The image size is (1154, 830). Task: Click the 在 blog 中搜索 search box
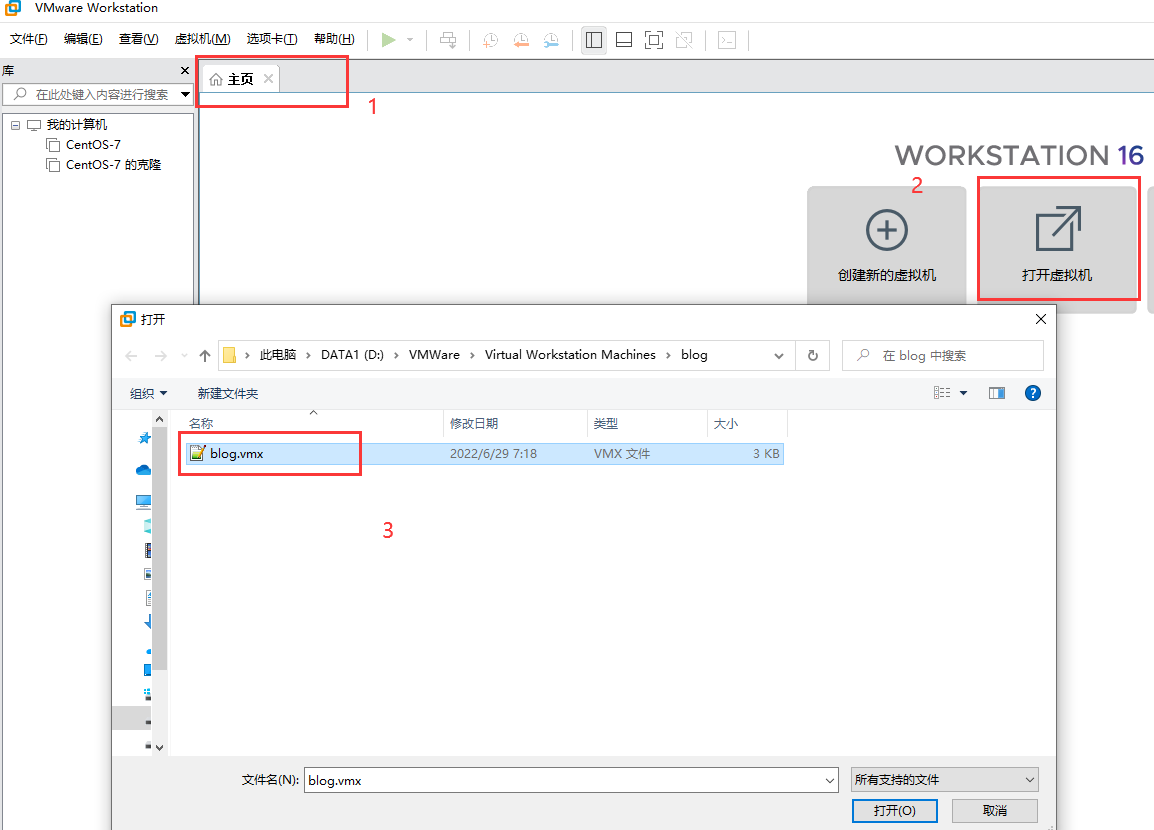[943, 355]
